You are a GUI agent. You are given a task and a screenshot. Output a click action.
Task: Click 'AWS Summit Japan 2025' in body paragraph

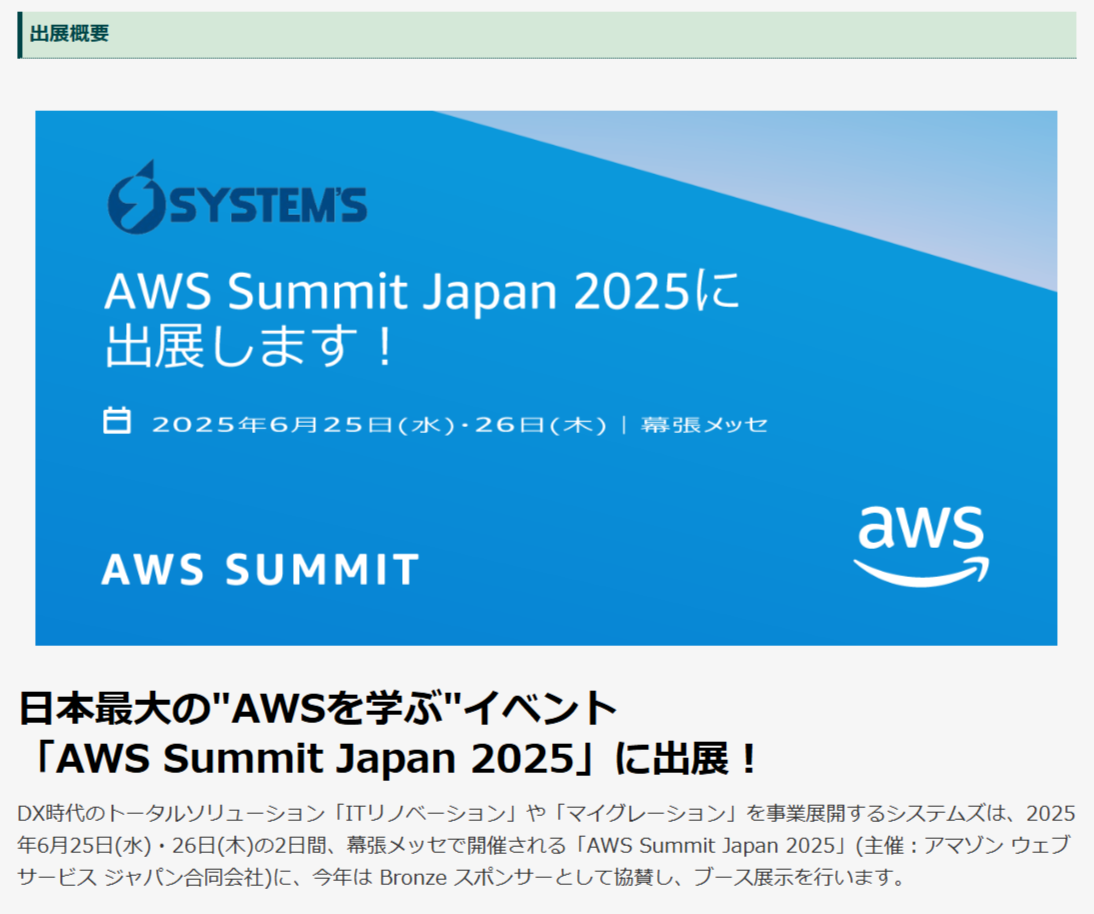click(x=711, y=846)
